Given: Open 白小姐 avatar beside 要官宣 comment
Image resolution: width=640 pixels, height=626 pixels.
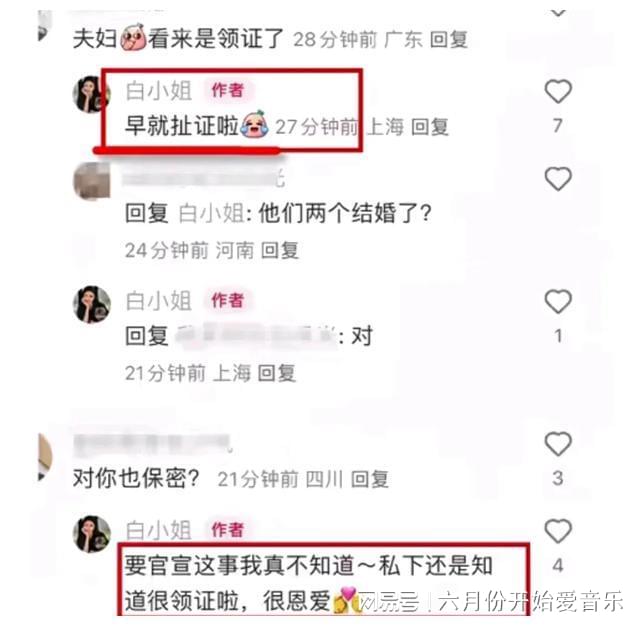Looking at the screenshot, I should [x=92, y=534].
